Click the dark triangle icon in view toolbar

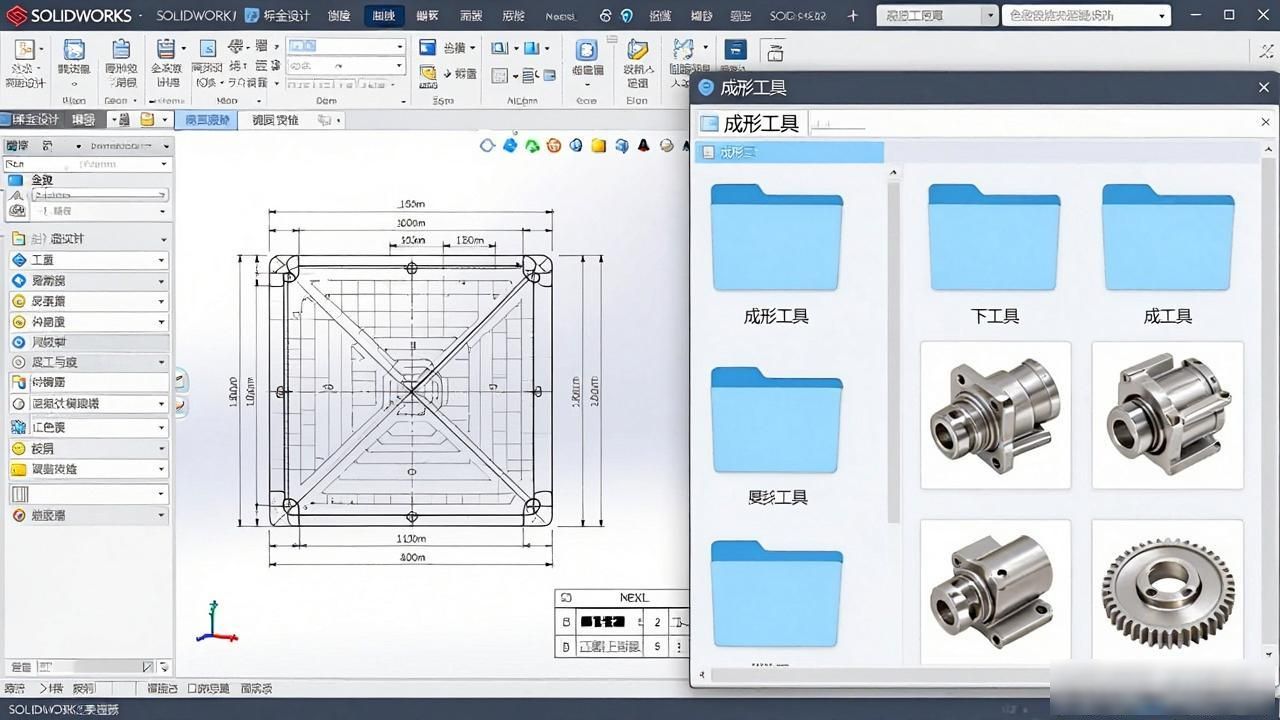click(643, 145)
